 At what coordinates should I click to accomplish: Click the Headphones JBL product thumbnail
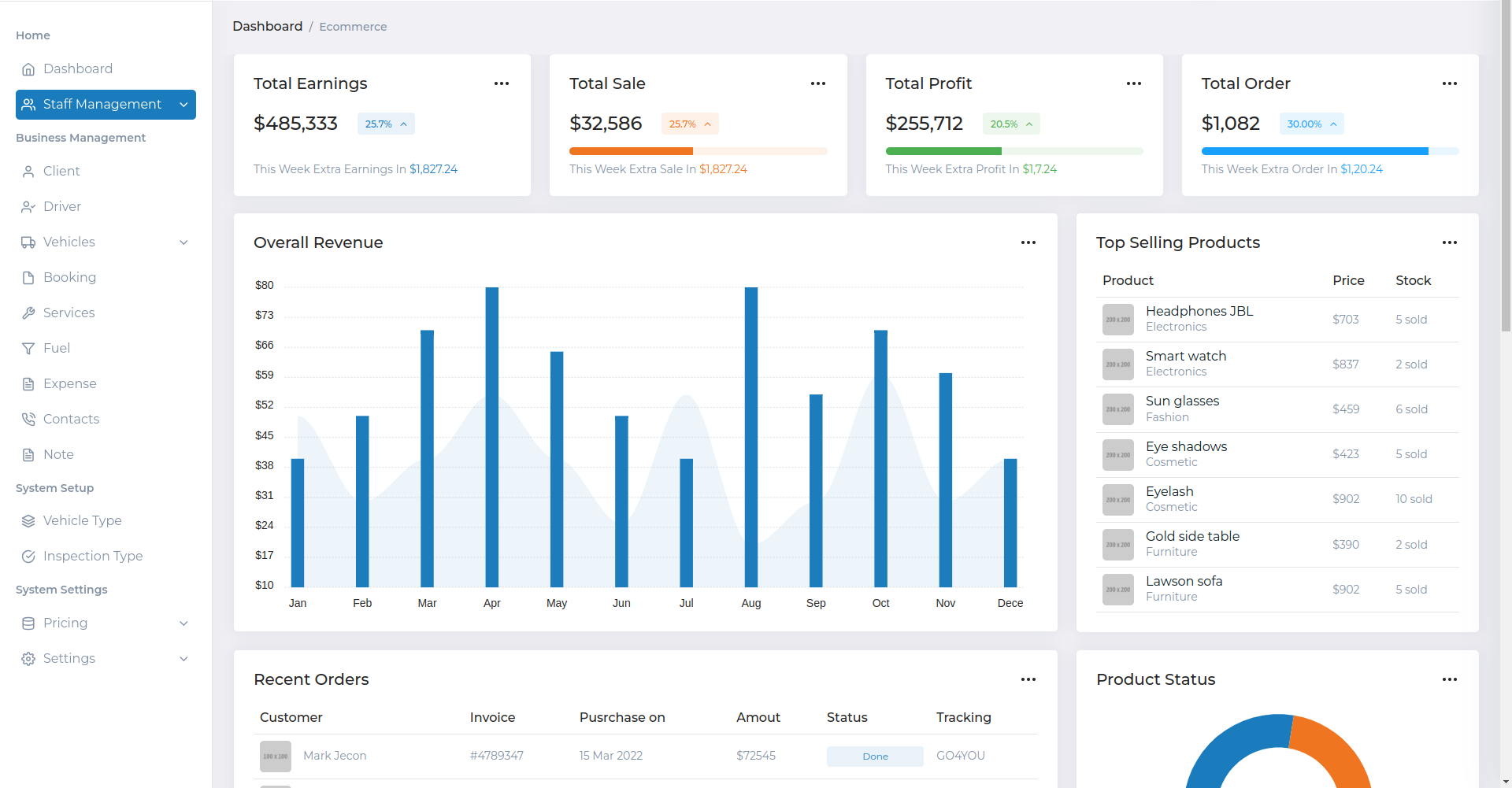tap(1117, 320)
